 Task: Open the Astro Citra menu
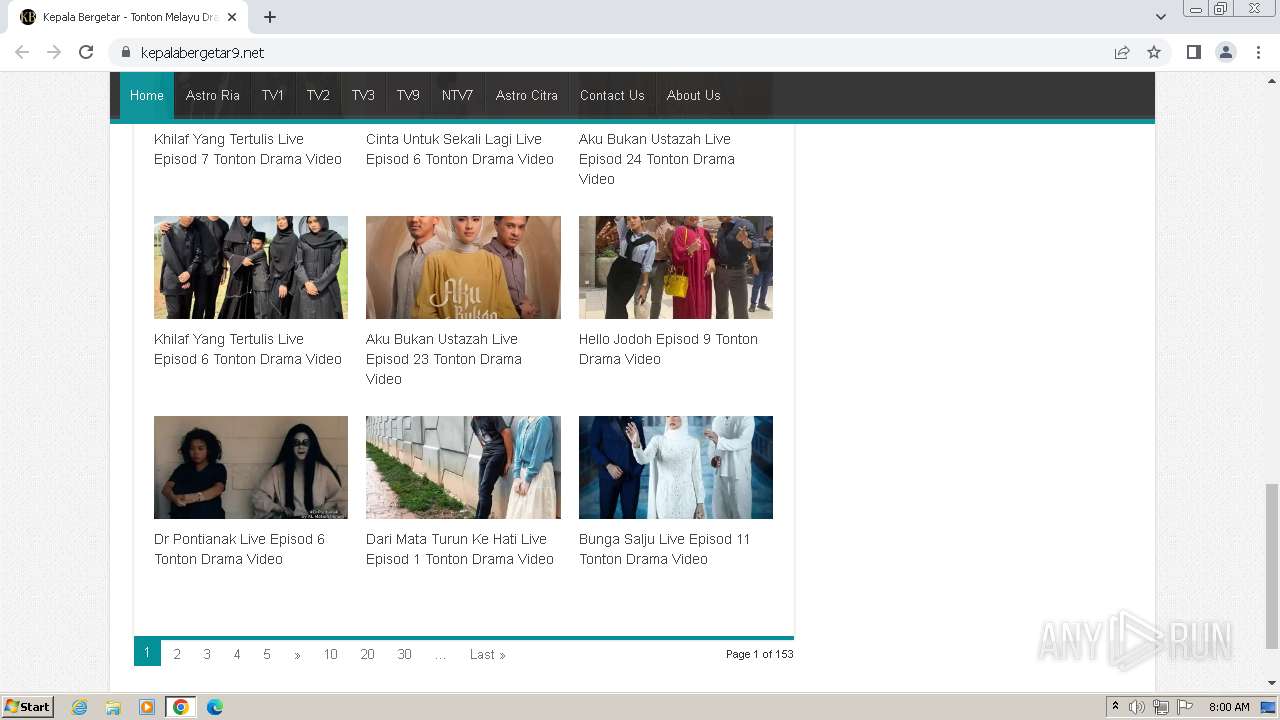pos(527,95)
